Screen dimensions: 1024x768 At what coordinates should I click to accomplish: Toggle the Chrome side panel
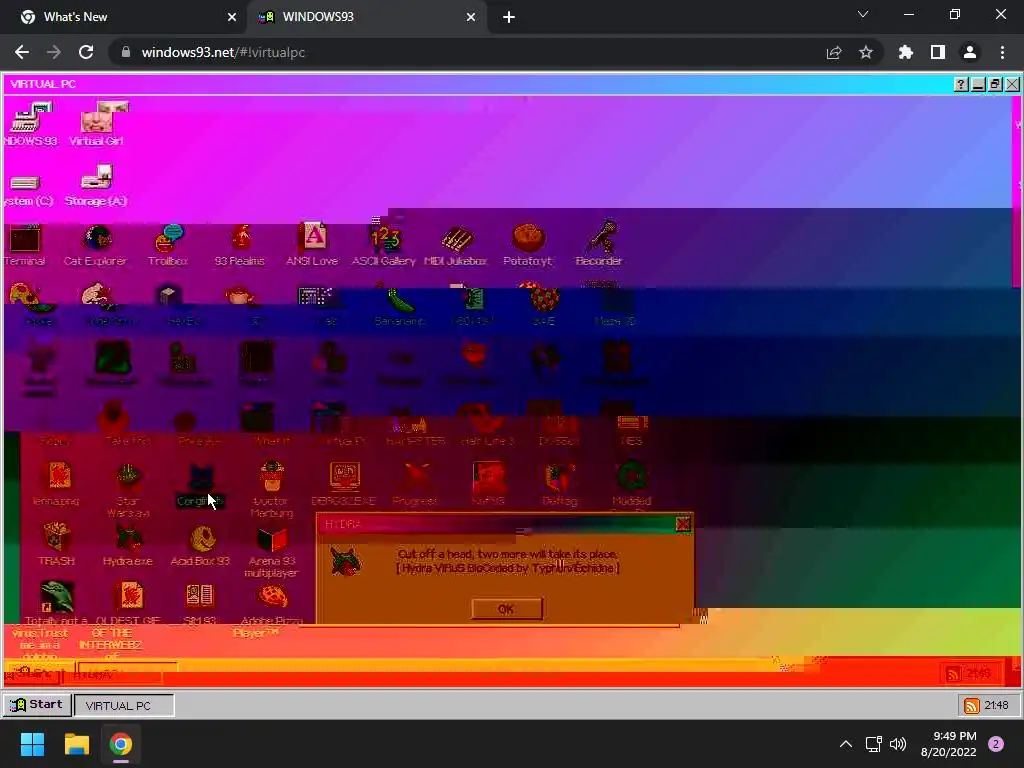pos(938,52)
